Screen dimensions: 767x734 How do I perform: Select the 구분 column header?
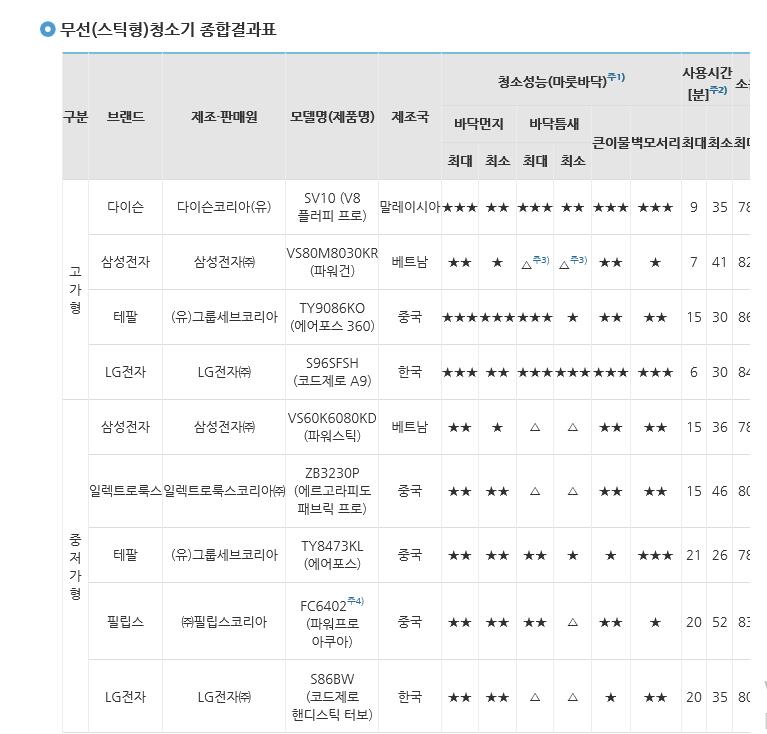click(x=75, y=116)
